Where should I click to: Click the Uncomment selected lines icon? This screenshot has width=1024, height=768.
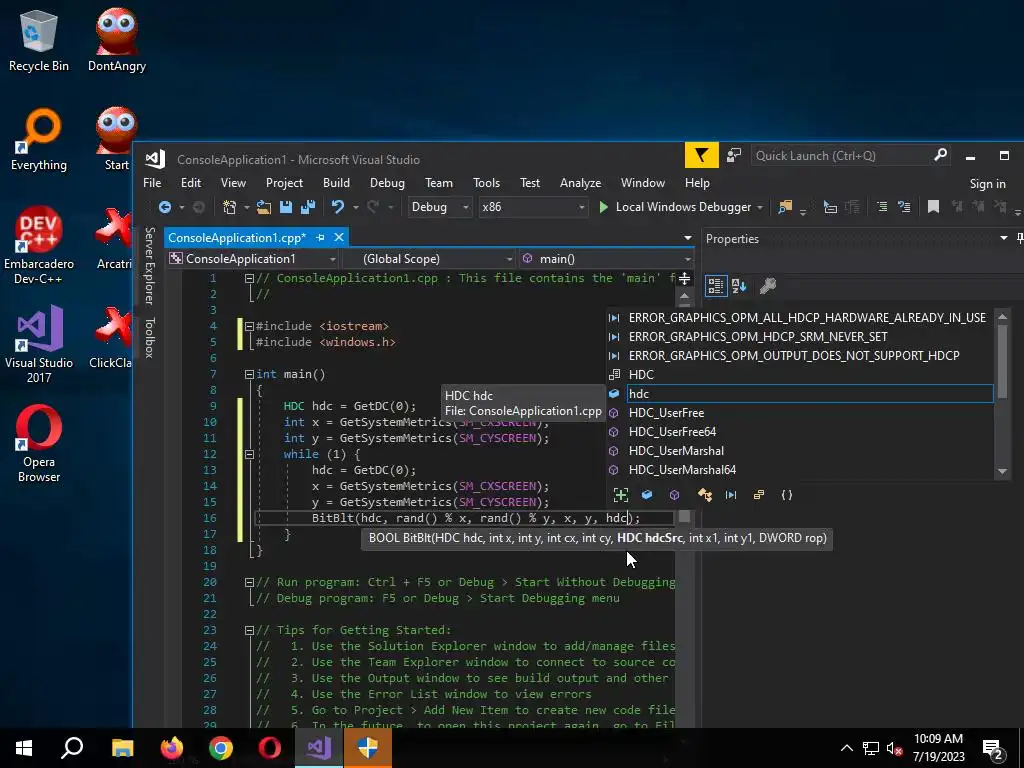pos(904,207)
